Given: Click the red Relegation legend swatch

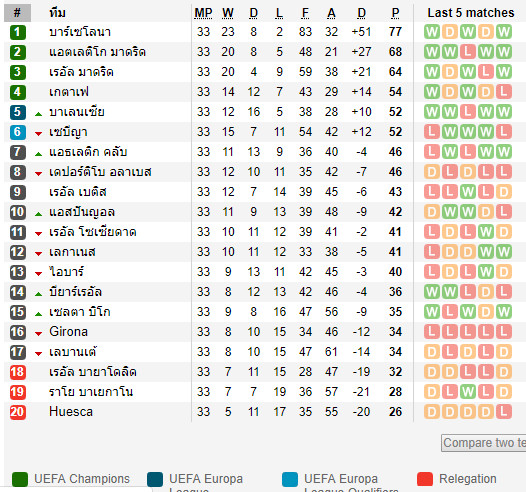Looking at the screenshot, I should [425, 479].
